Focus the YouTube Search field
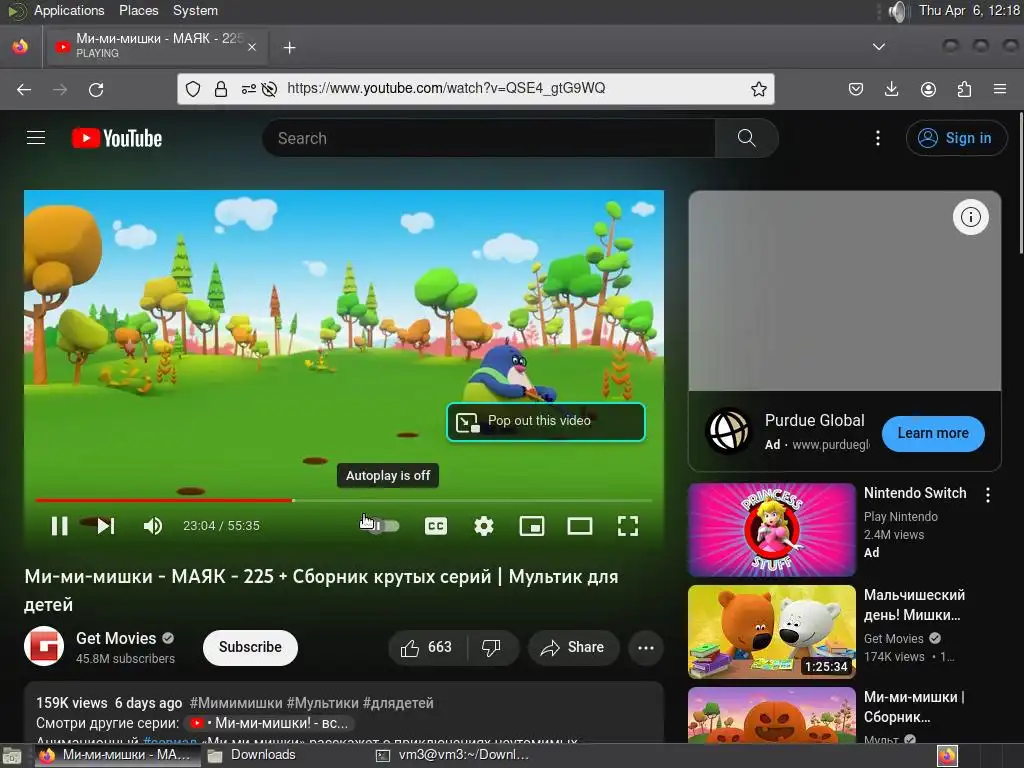The image size is (1024, 768). (x=488, y=138)
